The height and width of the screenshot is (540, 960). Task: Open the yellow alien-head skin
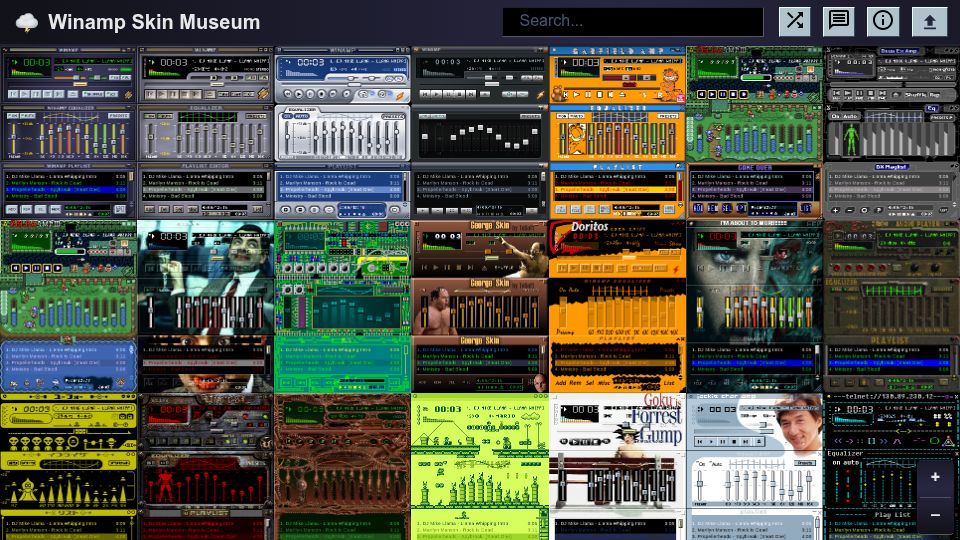68,467
